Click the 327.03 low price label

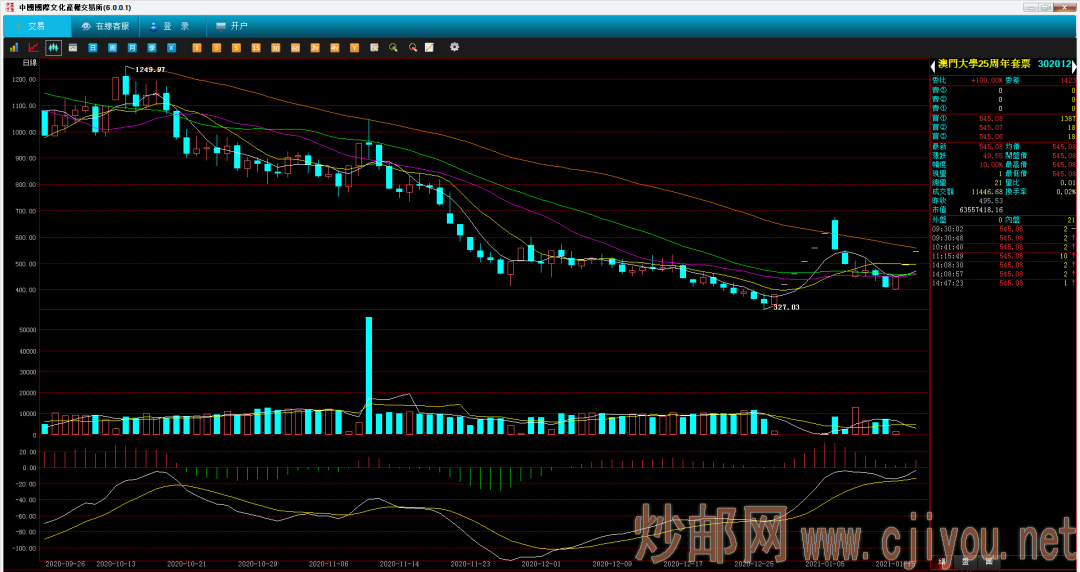(x=786, y=307)
